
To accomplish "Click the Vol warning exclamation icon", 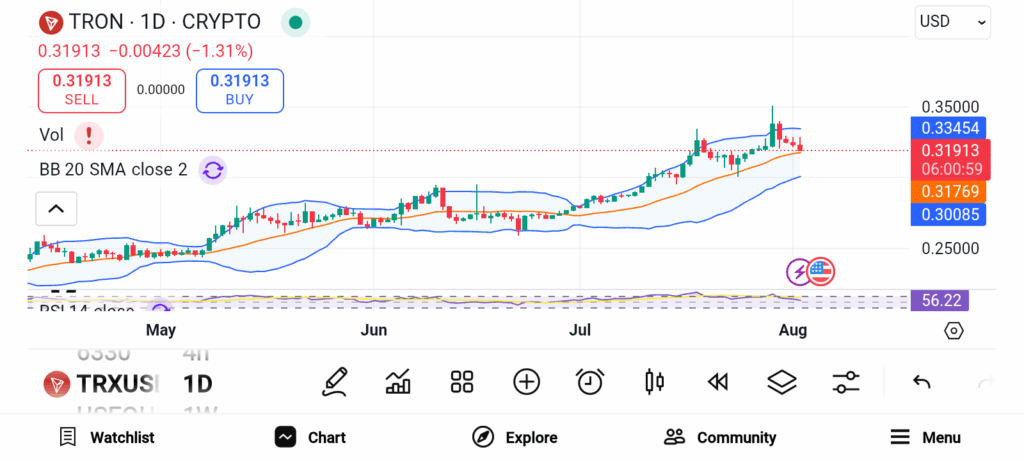I will (89, 135).
